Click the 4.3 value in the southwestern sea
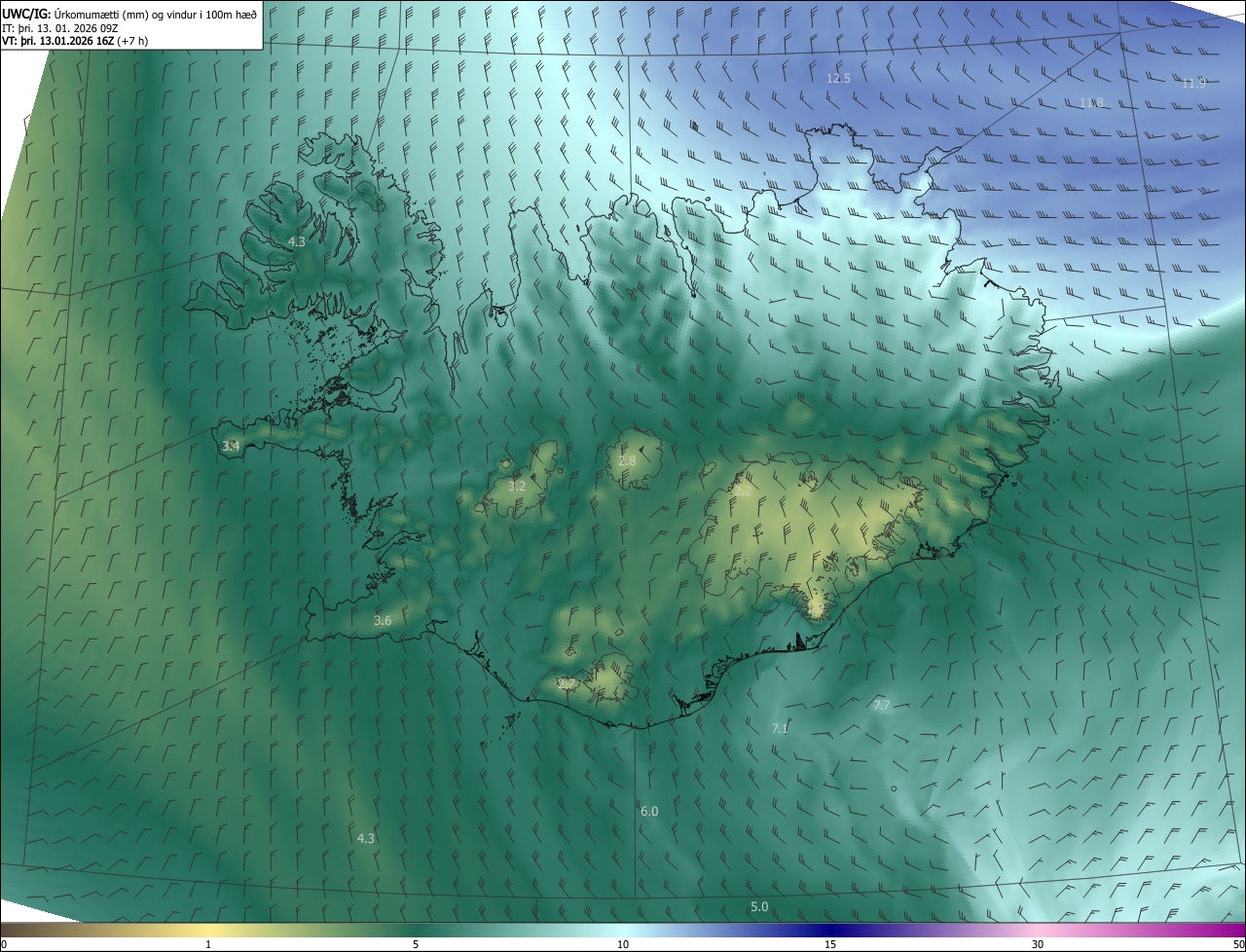This screenshot has width=1246, height=952. (366, 837)
